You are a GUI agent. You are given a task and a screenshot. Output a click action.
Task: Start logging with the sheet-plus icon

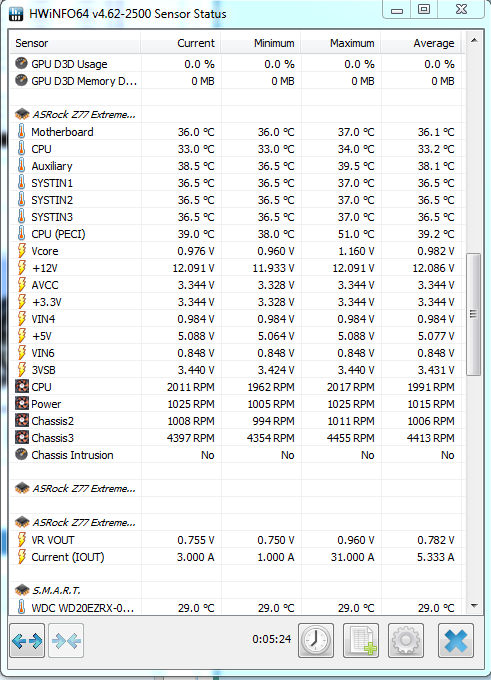(x=361, y=641)
